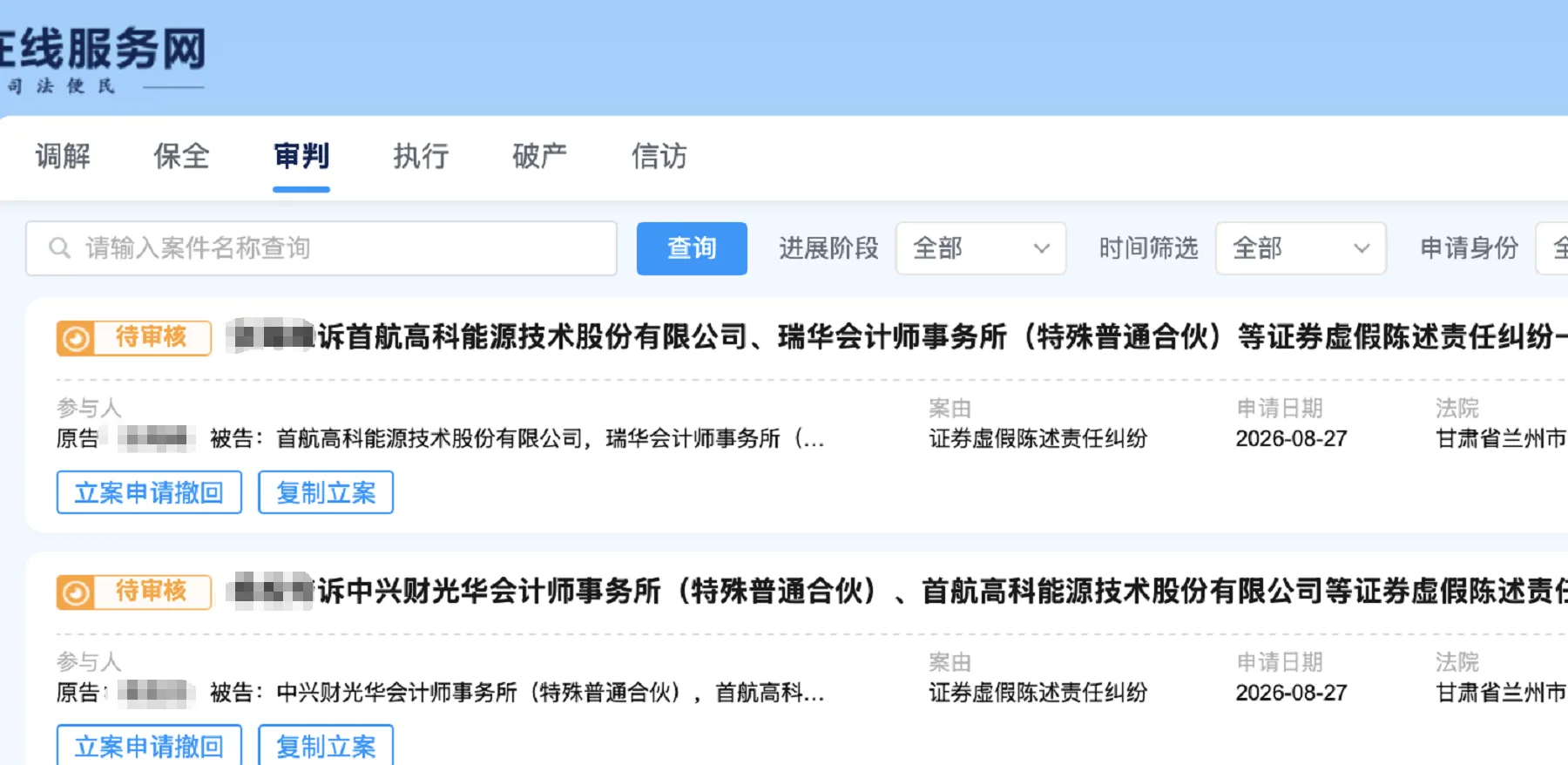
Task: Switch to the 保全 tab
Action: click(181, 156)
